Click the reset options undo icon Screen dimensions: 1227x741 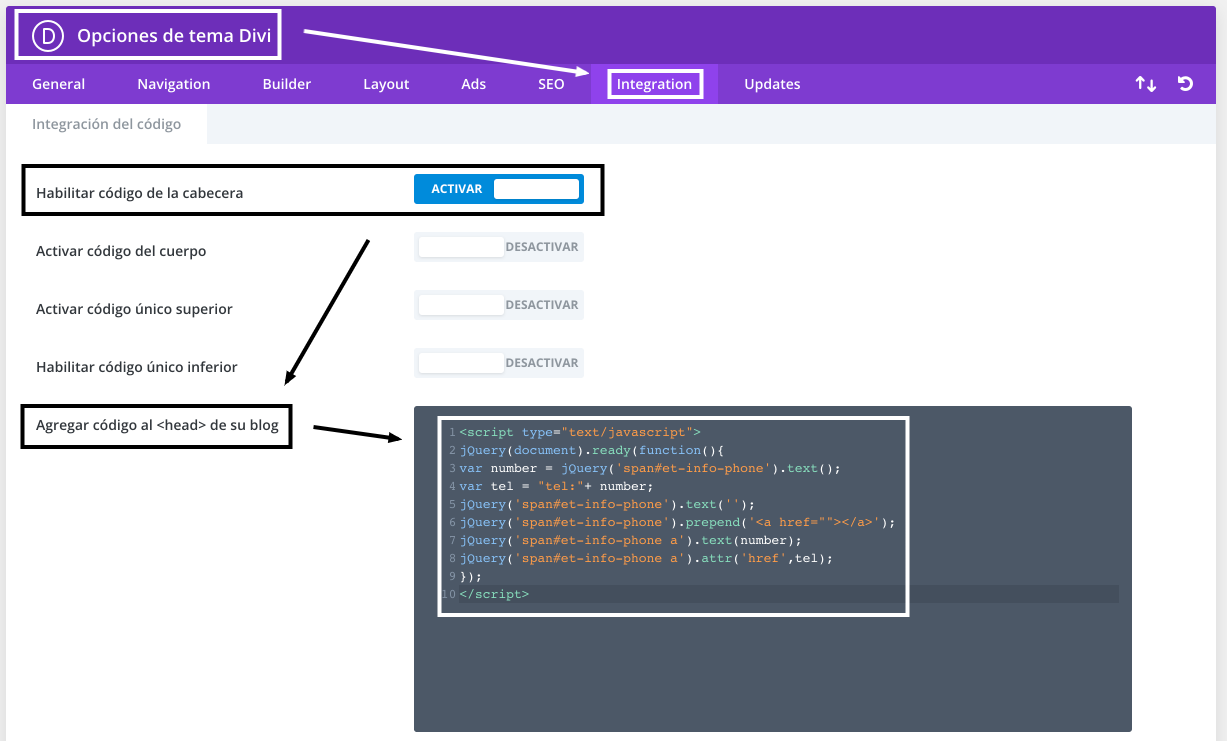pyautogui.click(x=1185, y=84)
